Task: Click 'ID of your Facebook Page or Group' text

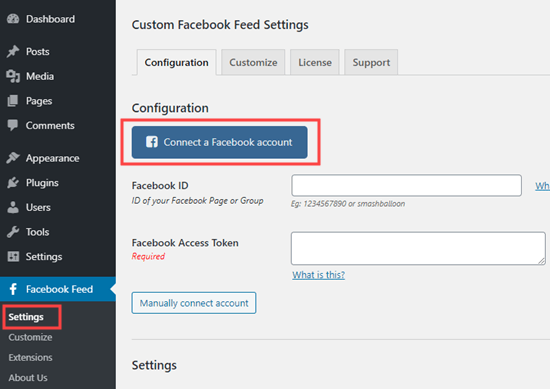Action: point(197,201)
